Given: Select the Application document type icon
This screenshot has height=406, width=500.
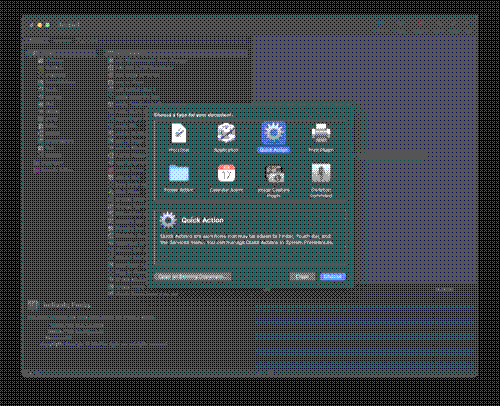Looking at the screenshot, I should coord(226,133).
